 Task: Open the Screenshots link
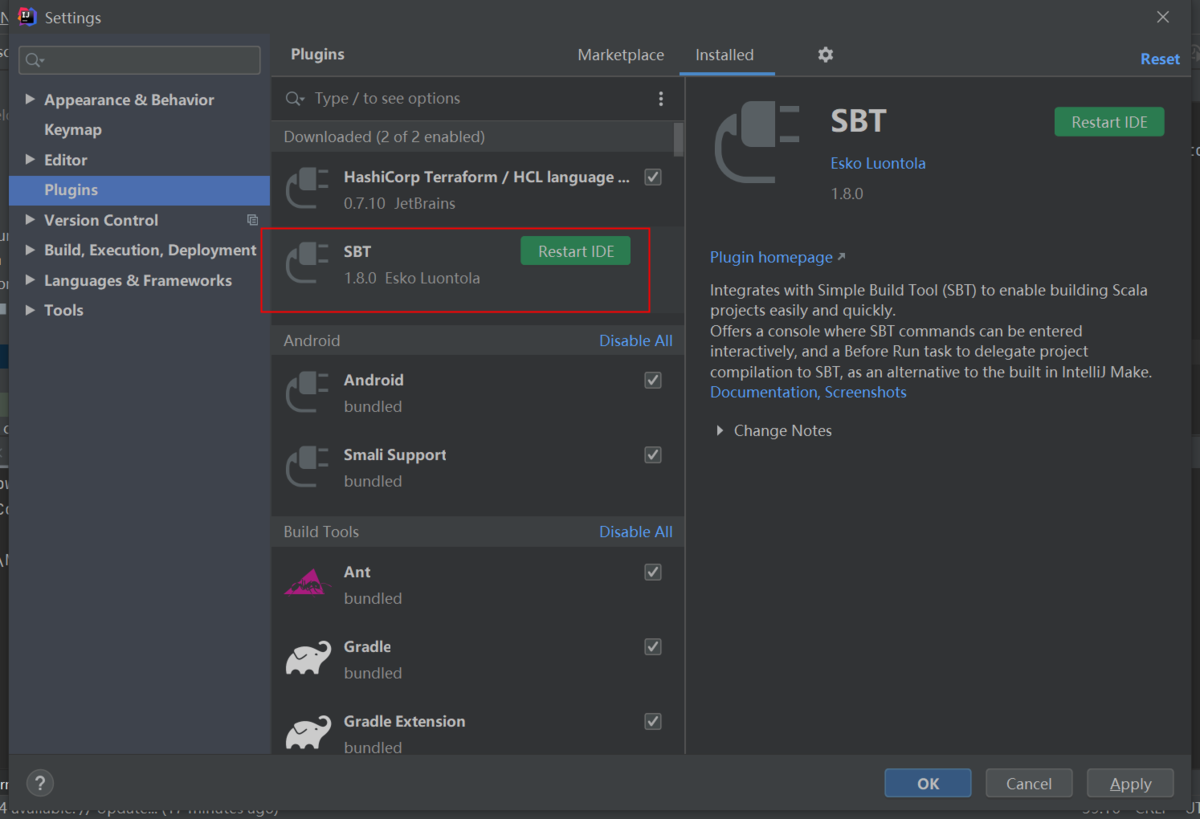[x=866, y=392]
